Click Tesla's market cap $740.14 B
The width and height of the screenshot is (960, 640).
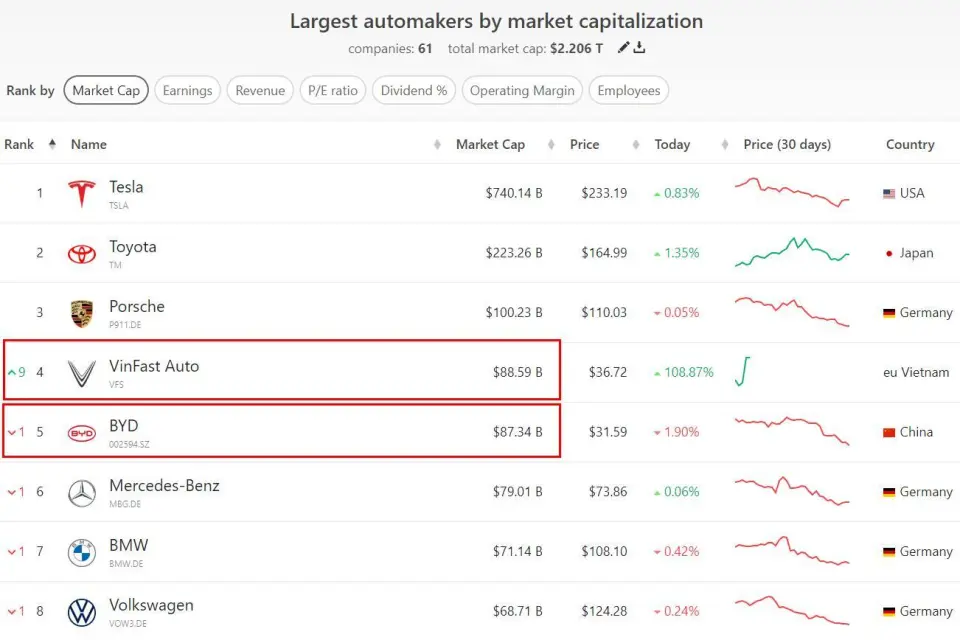(x=514, y=194)
